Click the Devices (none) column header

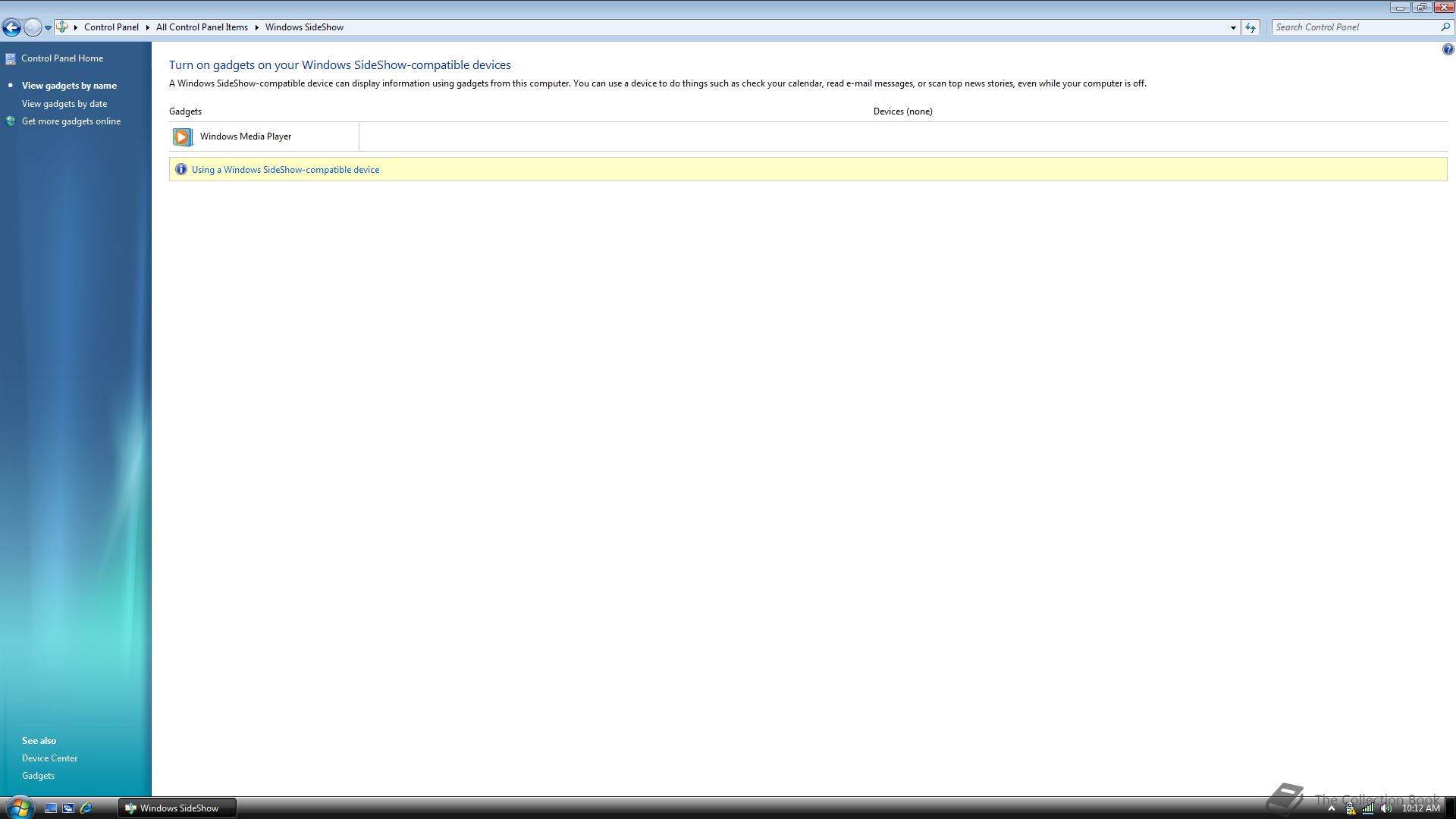902,111
